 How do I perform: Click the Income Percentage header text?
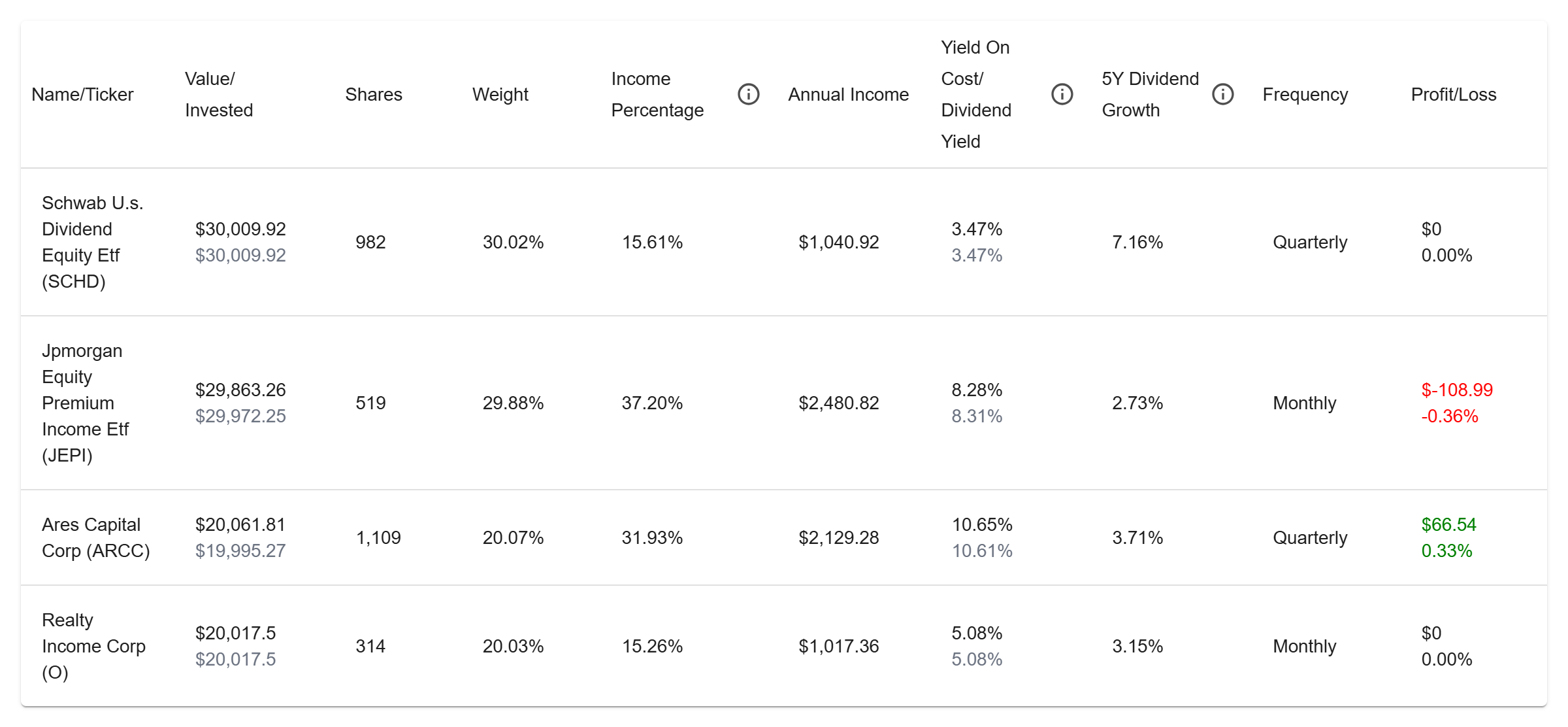pos(657,94)
